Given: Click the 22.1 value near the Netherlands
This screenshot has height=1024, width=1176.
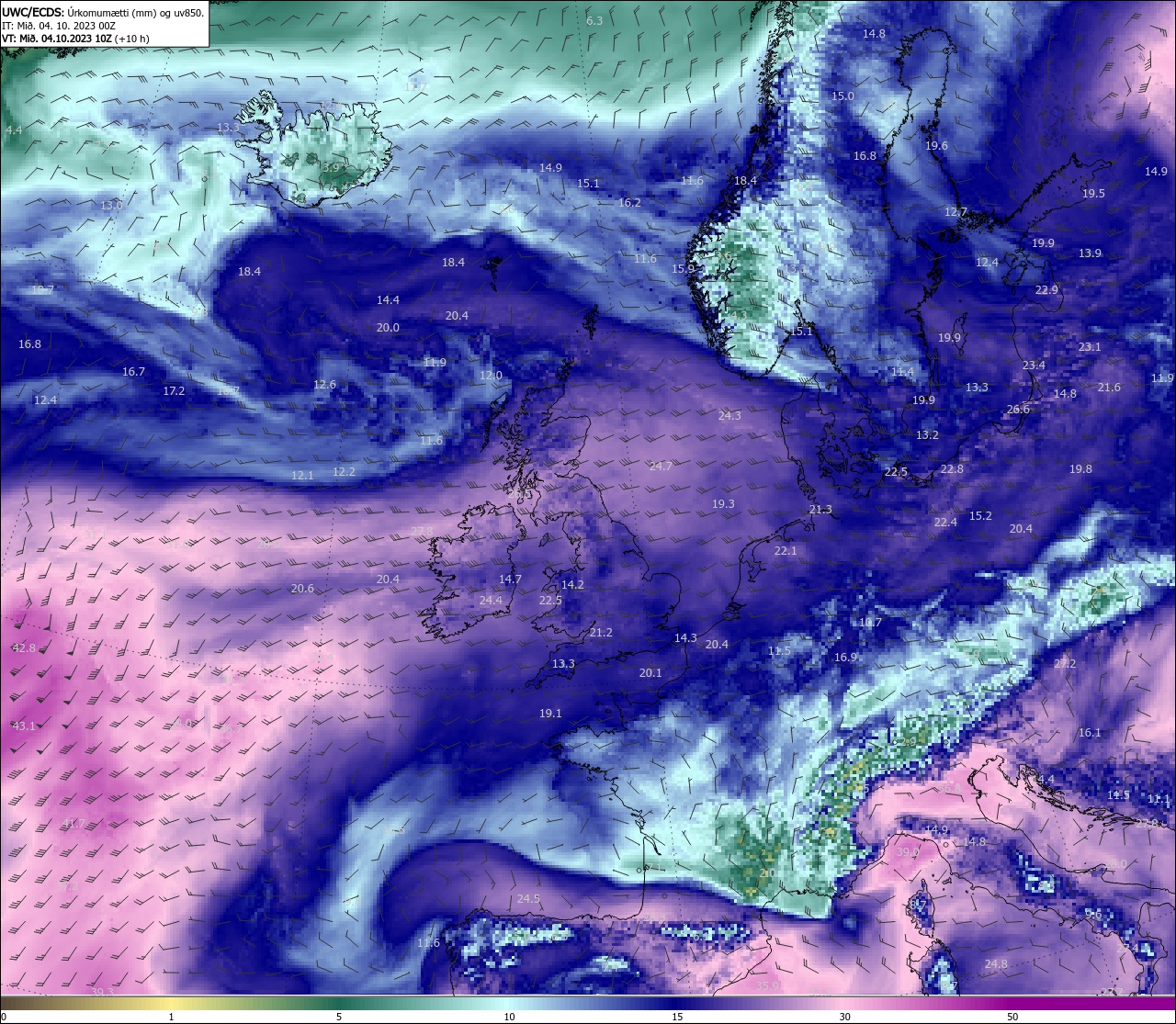Looking at the screenshot, I should [x=786, y=550].
